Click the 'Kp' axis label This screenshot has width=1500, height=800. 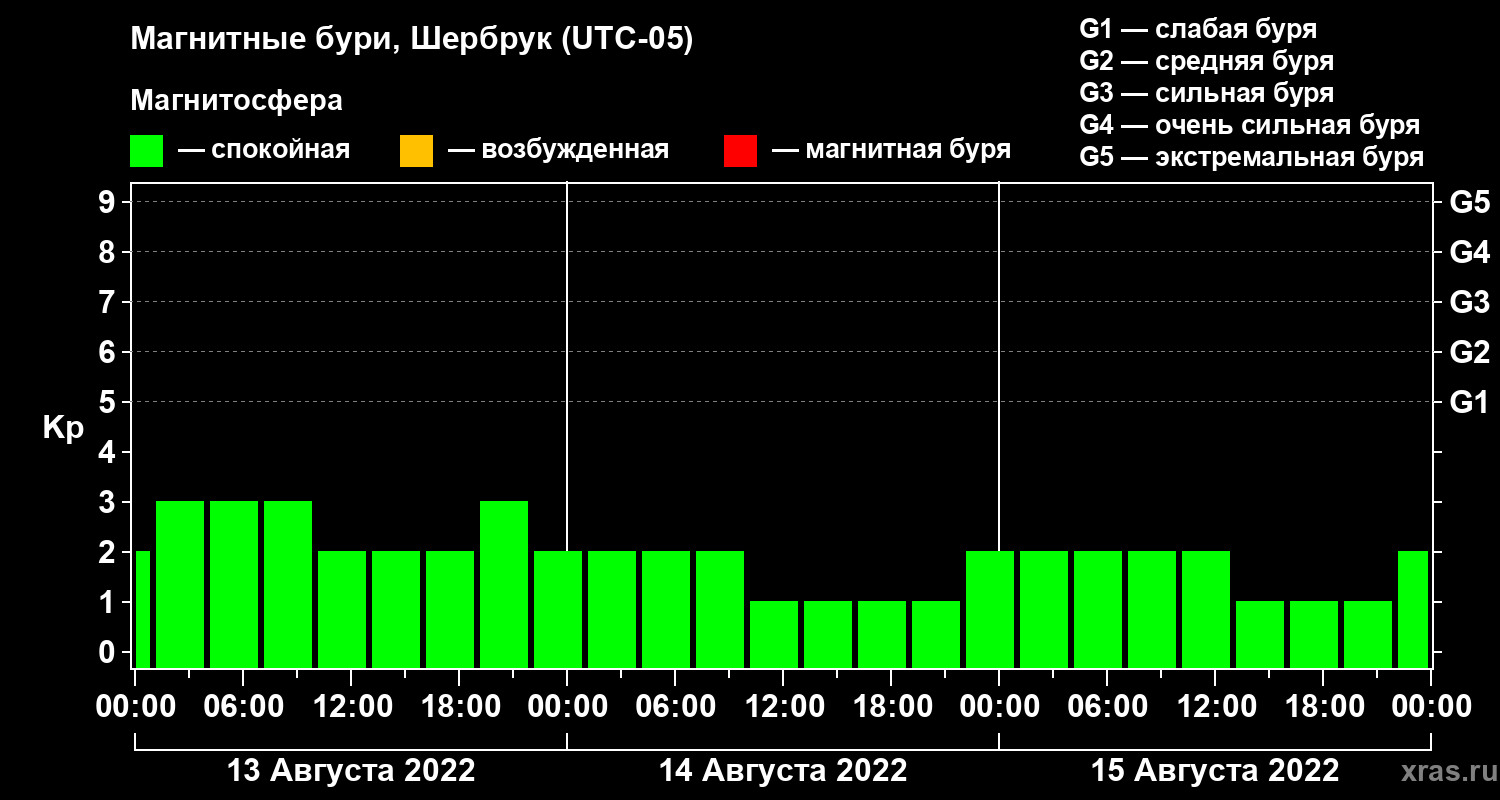(63, 427)
